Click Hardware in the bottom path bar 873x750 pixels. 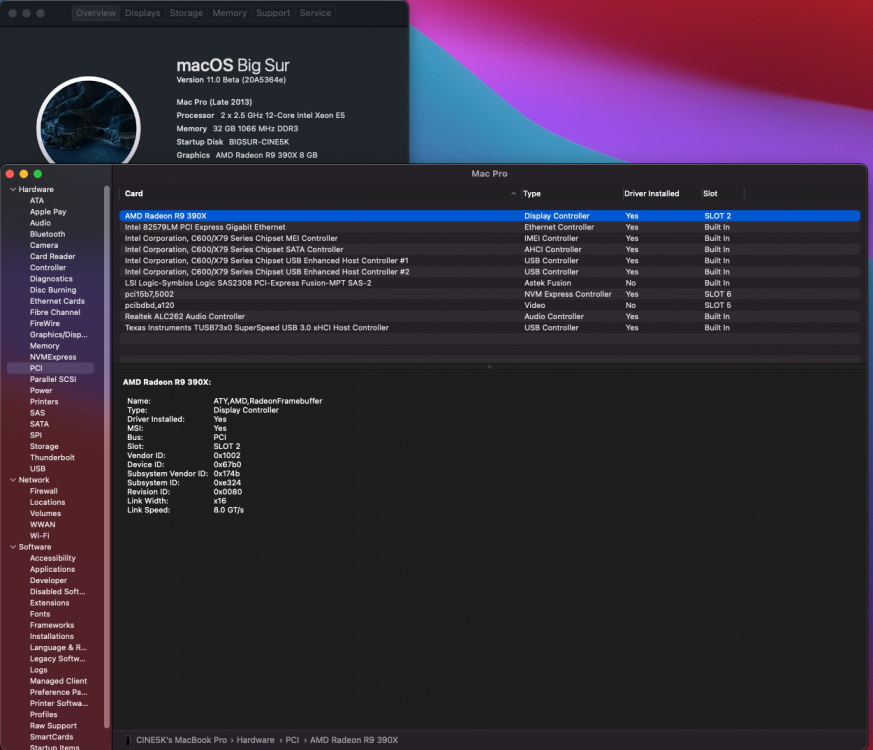point(256,740)
